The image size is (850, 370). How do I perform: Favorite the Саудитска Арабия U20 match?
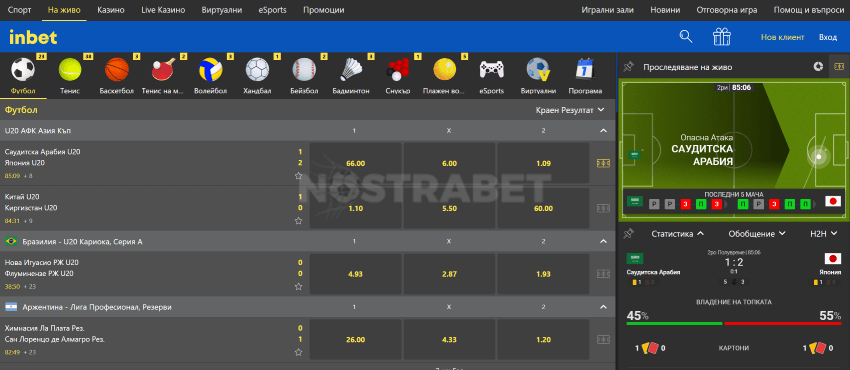pyautogui.click(x=298, y=176)
